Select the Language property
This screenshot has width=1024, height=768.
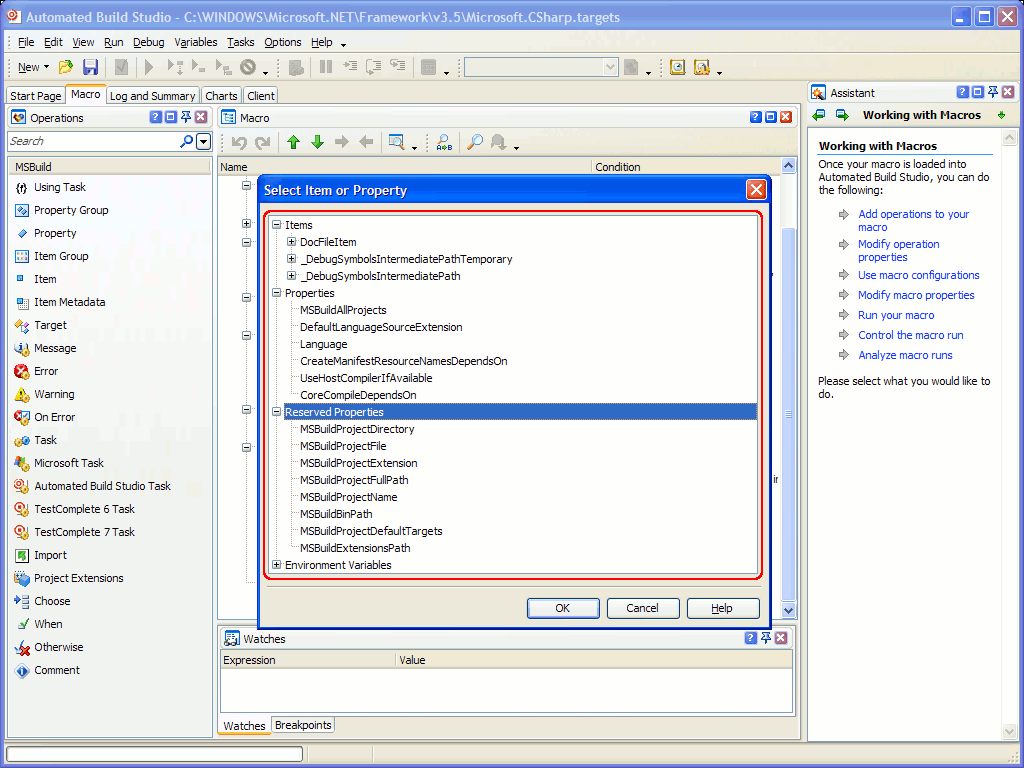click(323, 344)
